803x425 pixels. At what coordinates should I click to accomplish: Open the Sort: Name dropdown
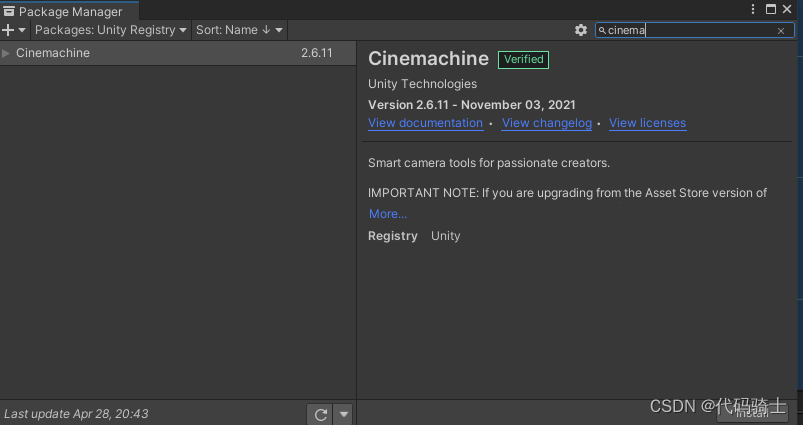(x=239, y=30)
